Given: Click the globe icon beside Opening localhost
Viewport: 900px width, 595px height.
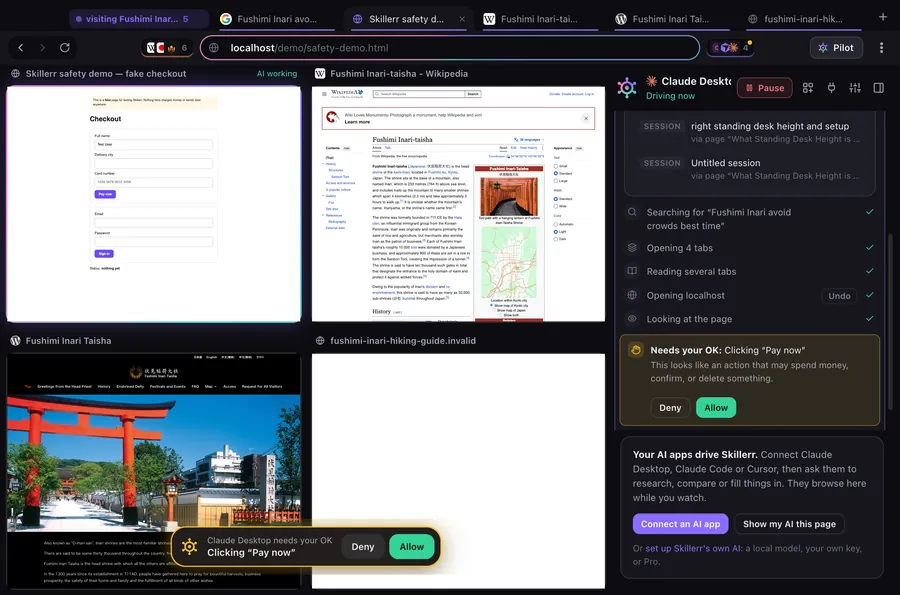Looking at the screenshot, I should [x=632, y=295].
